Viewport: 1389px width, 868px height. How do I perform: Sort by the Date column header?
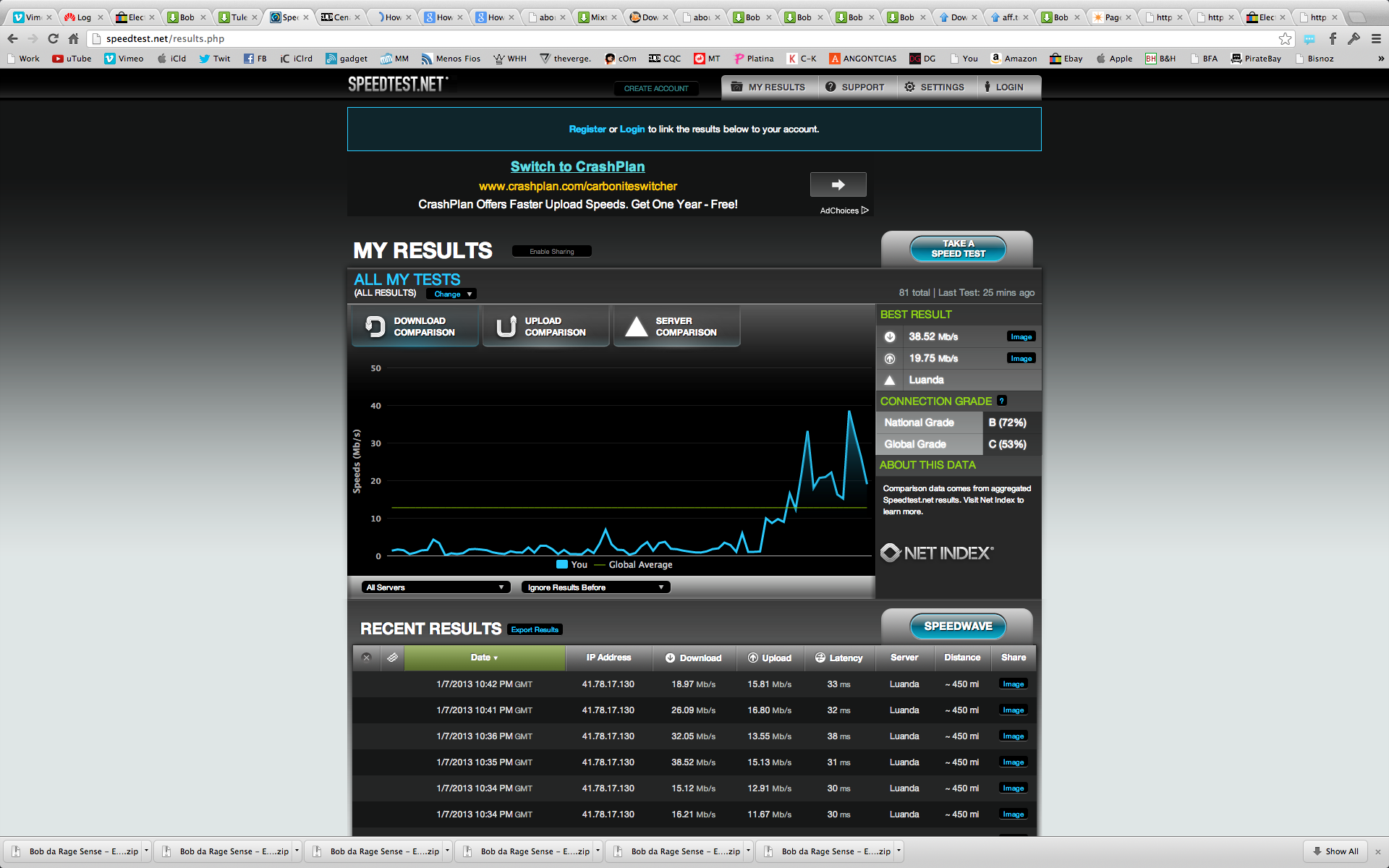[x=484, y=658]
